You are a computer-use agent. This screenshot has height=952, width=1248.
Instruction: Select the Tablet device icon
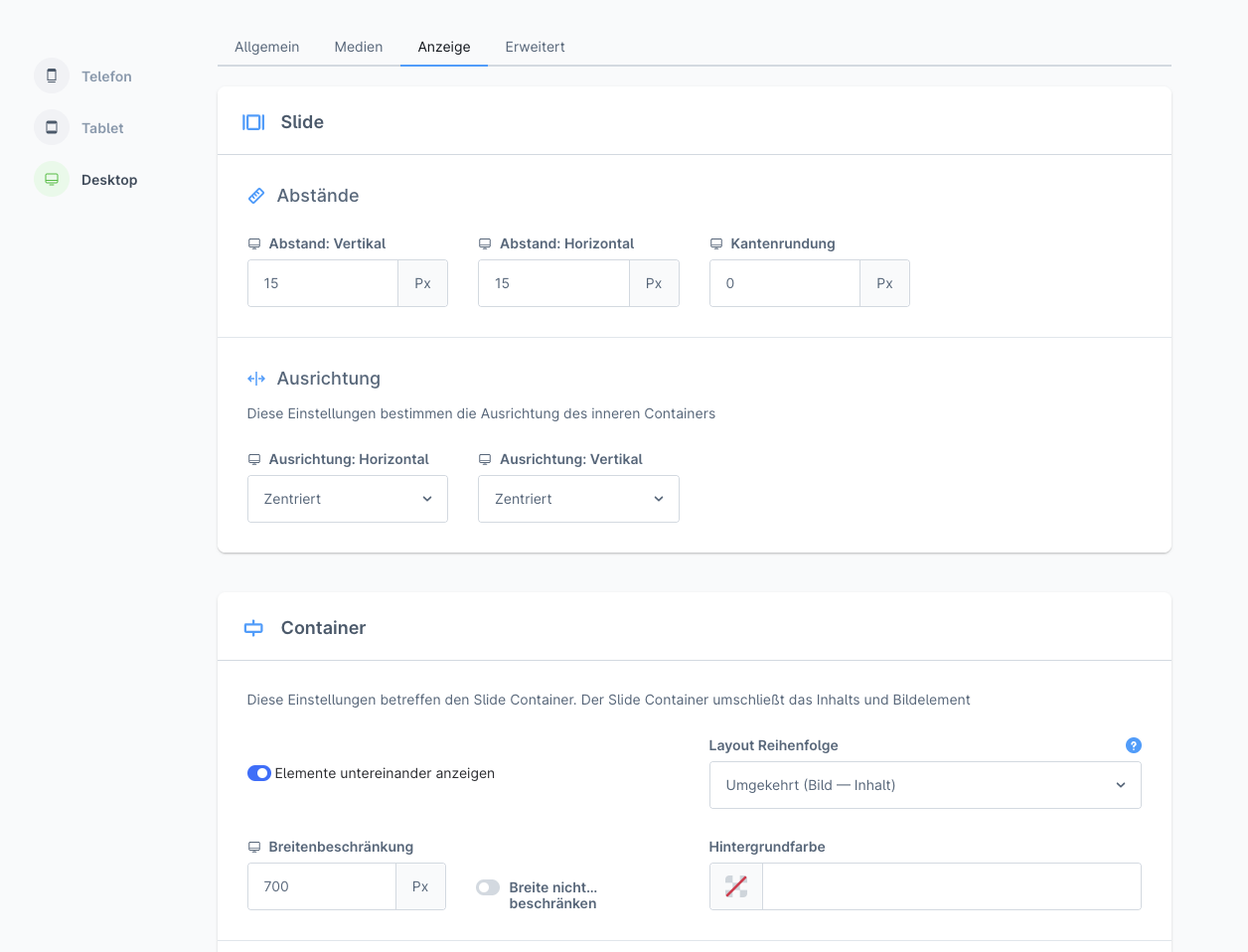click(52, 127)
